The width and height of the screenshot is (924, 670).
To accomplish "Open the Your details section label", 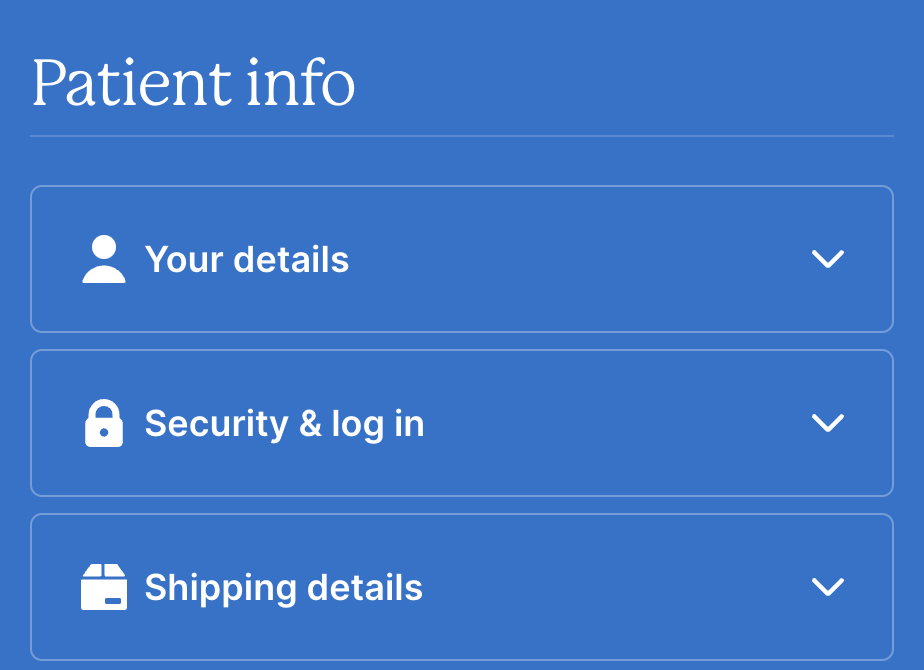I will pos(247,260).
